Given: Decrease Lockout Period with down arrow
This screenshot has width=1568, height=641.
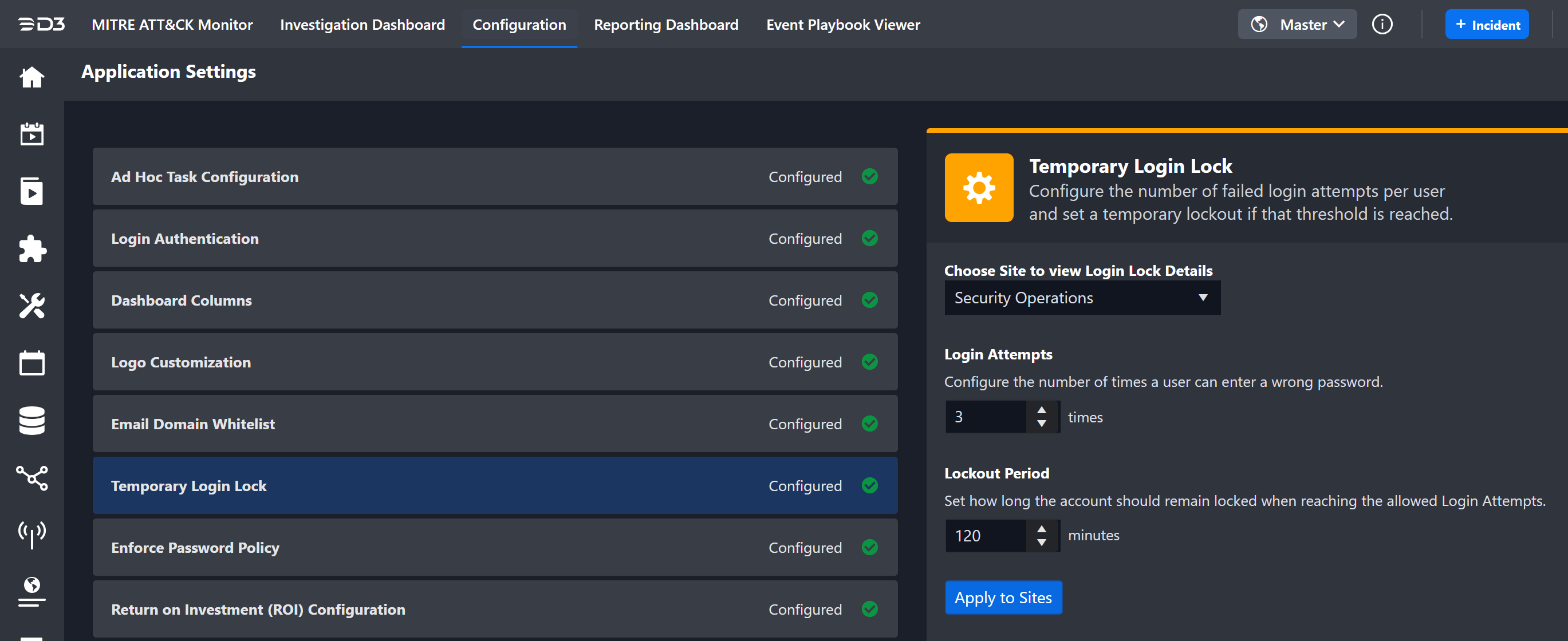Looking at the screenshot, I should [x=1042, y=543].
